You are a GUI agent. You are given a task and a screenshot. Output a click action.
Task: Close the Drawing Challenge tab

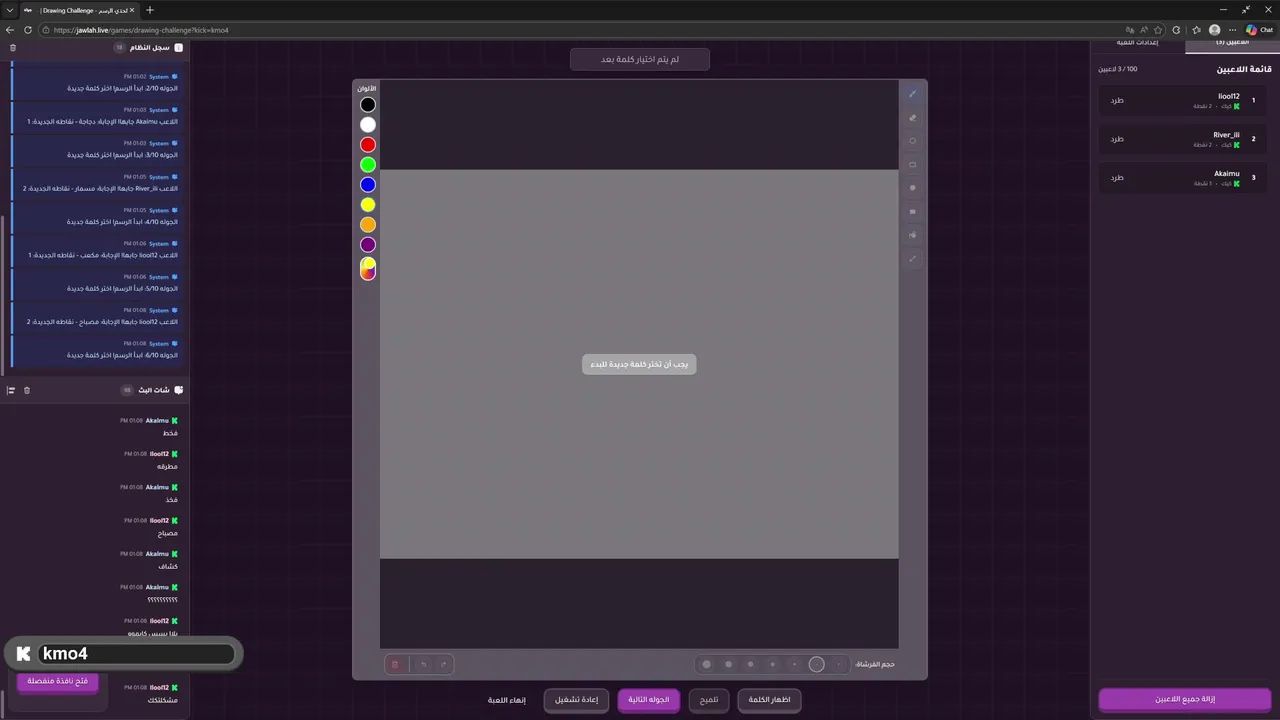131,10
